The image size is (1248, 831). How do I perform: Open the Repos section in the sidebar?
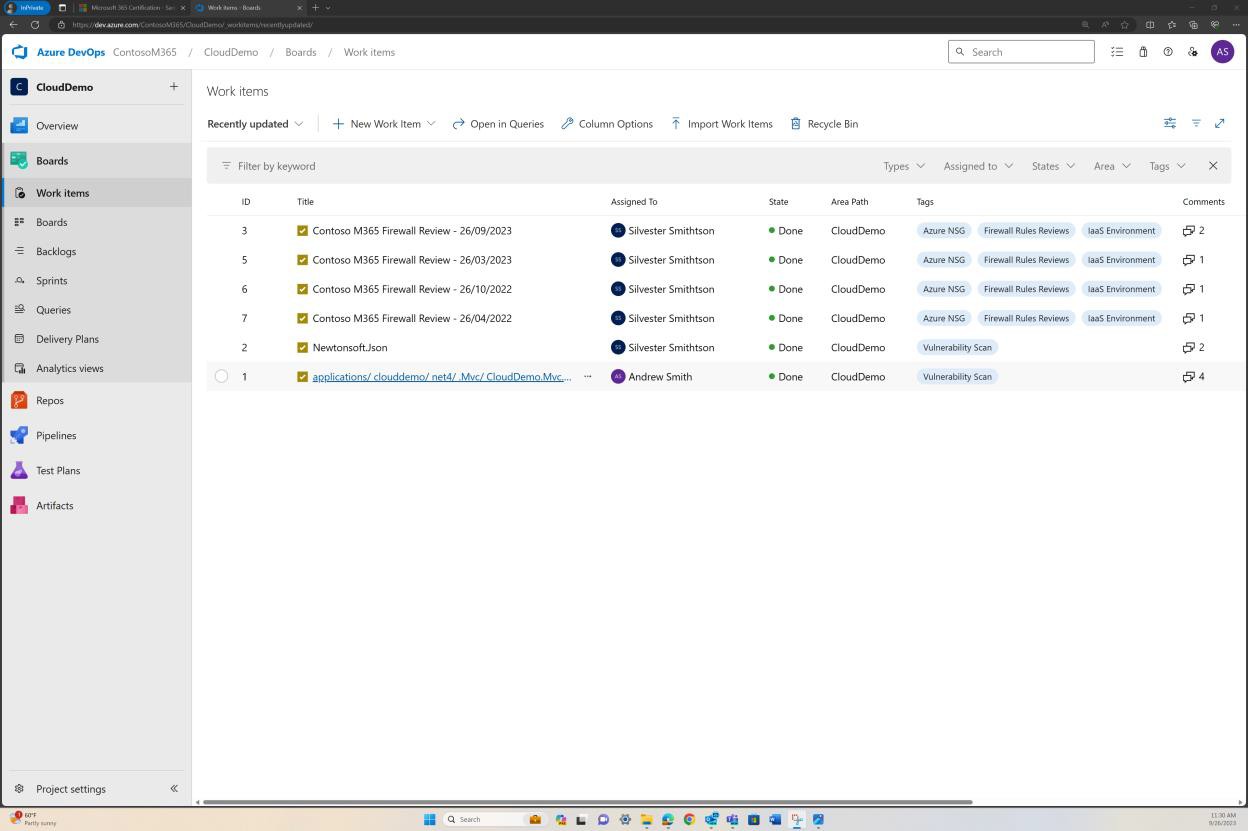pyautogui.click(x=49, y=400)
